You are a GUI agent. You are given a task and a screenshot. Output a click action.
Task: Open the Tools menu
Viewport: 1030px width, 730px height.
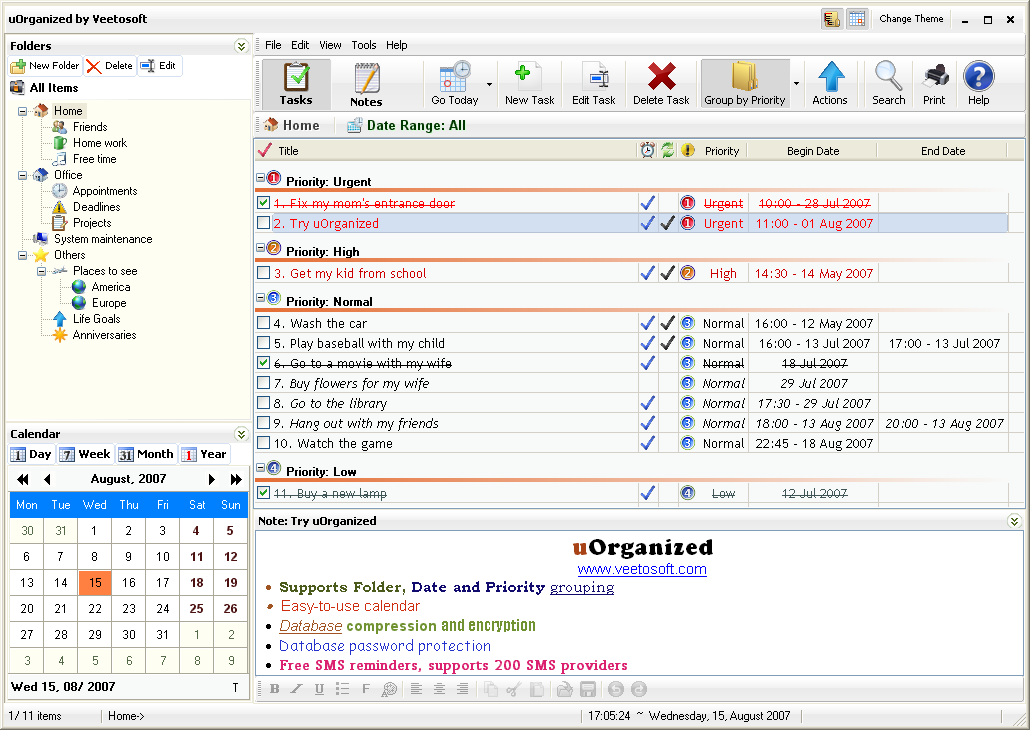[x=364, y=45]
